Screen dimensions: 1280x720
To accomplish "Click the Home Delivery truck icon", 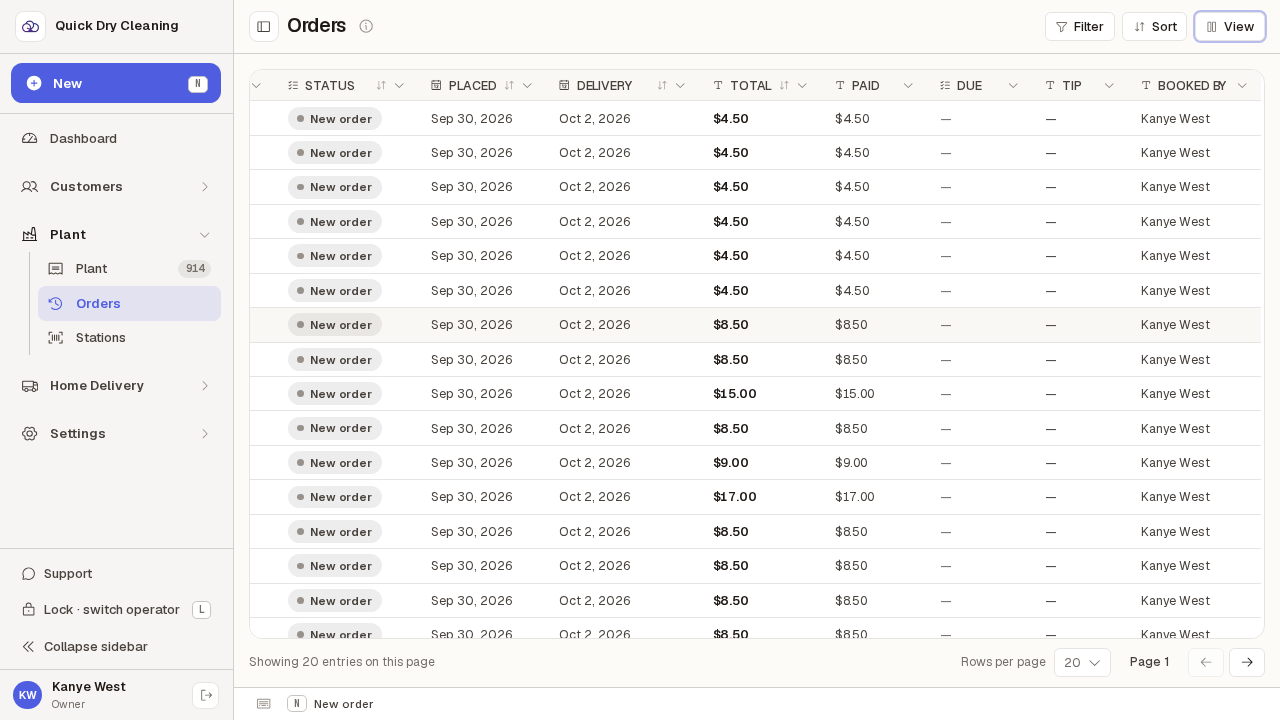I will (30, 386).
